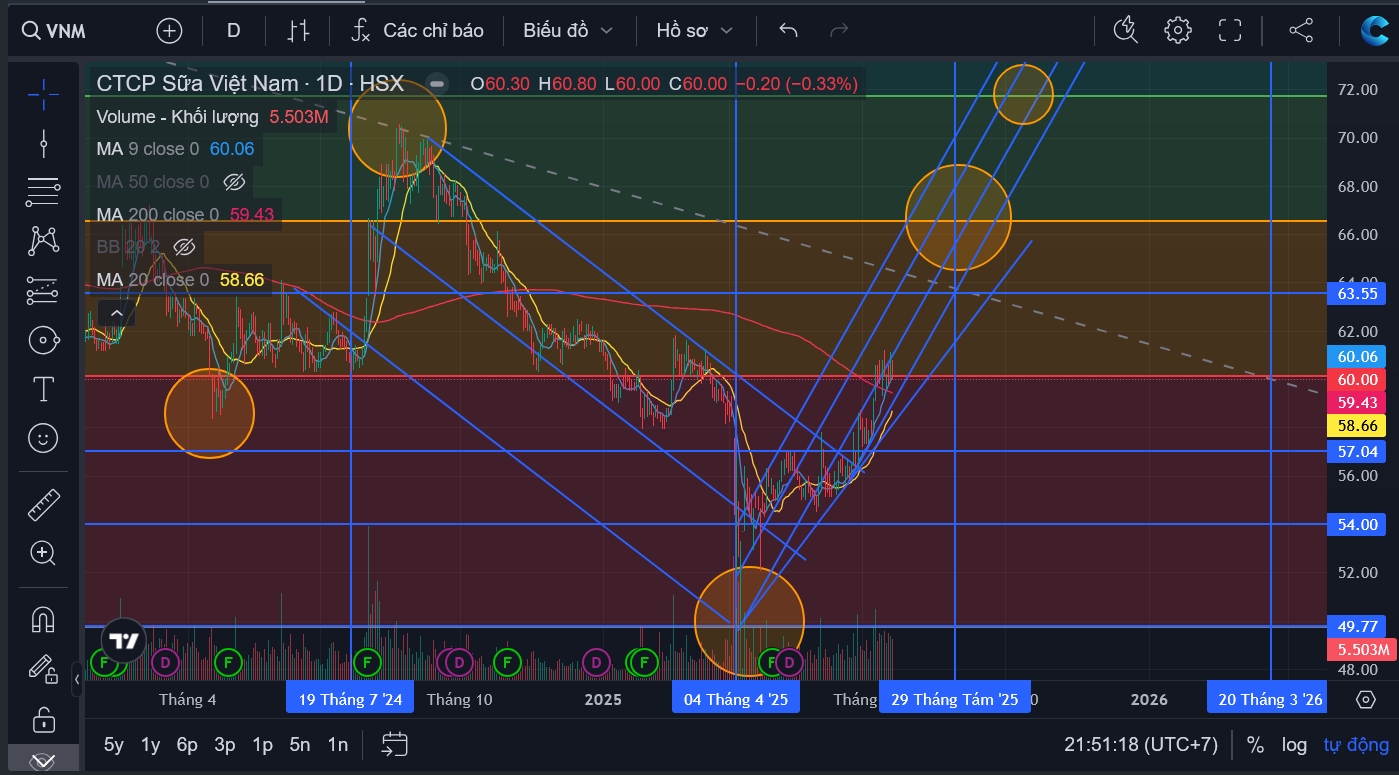Open chart settings gear in top toolbar
This screenshot has height=775, width=1399.
tap(1178, 31)
